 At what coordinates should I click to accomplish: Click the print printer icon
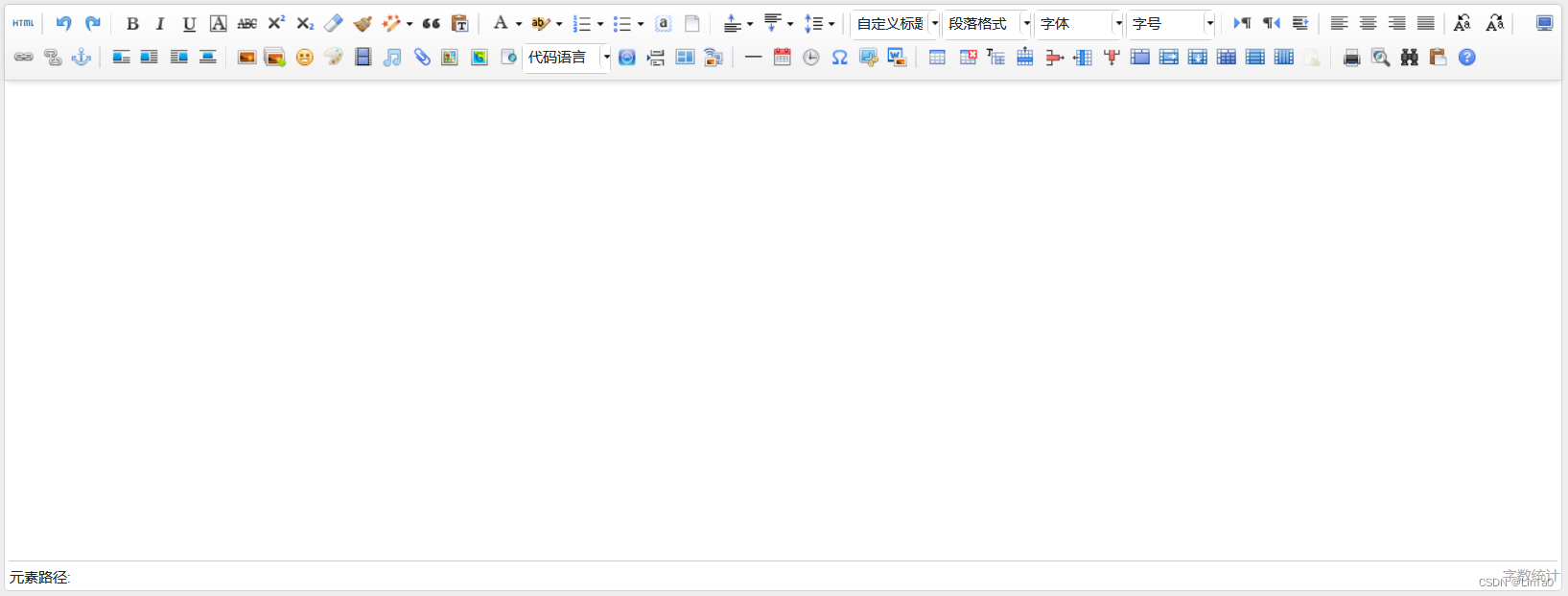tap(1352, 58)
